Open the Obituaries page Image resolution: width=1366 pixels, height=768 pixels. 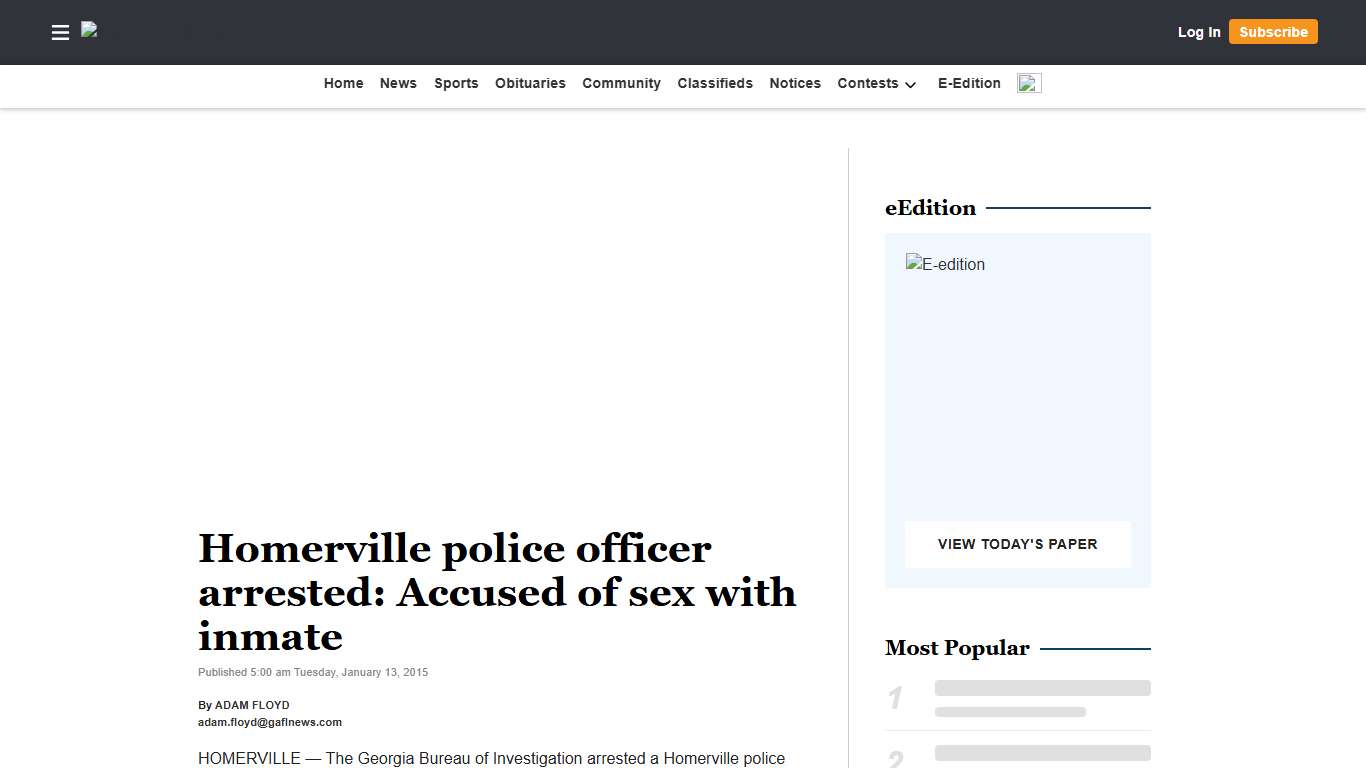pos(530,84)
